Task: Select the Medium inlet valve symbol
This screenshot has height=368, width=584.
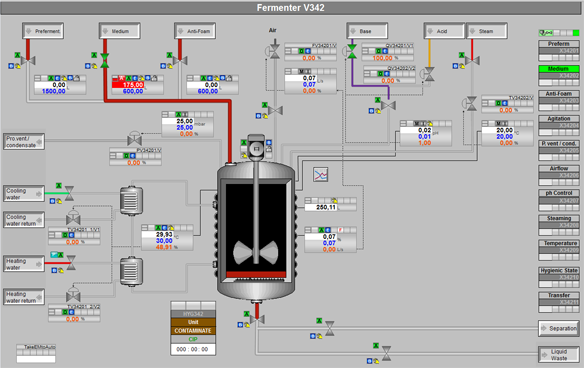Action: (x=105, y=60)
